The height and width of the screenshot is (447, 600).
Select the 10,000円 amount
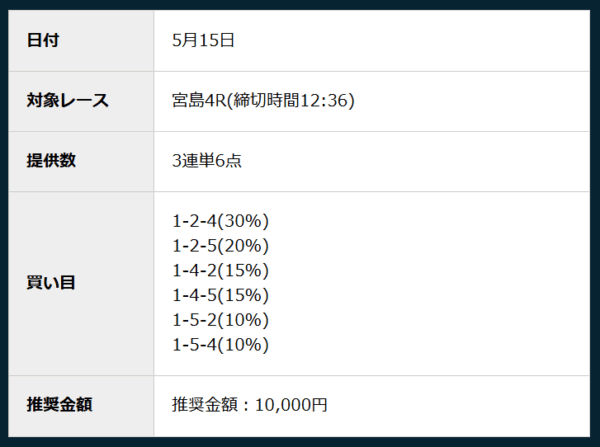[x=291, y=405]
